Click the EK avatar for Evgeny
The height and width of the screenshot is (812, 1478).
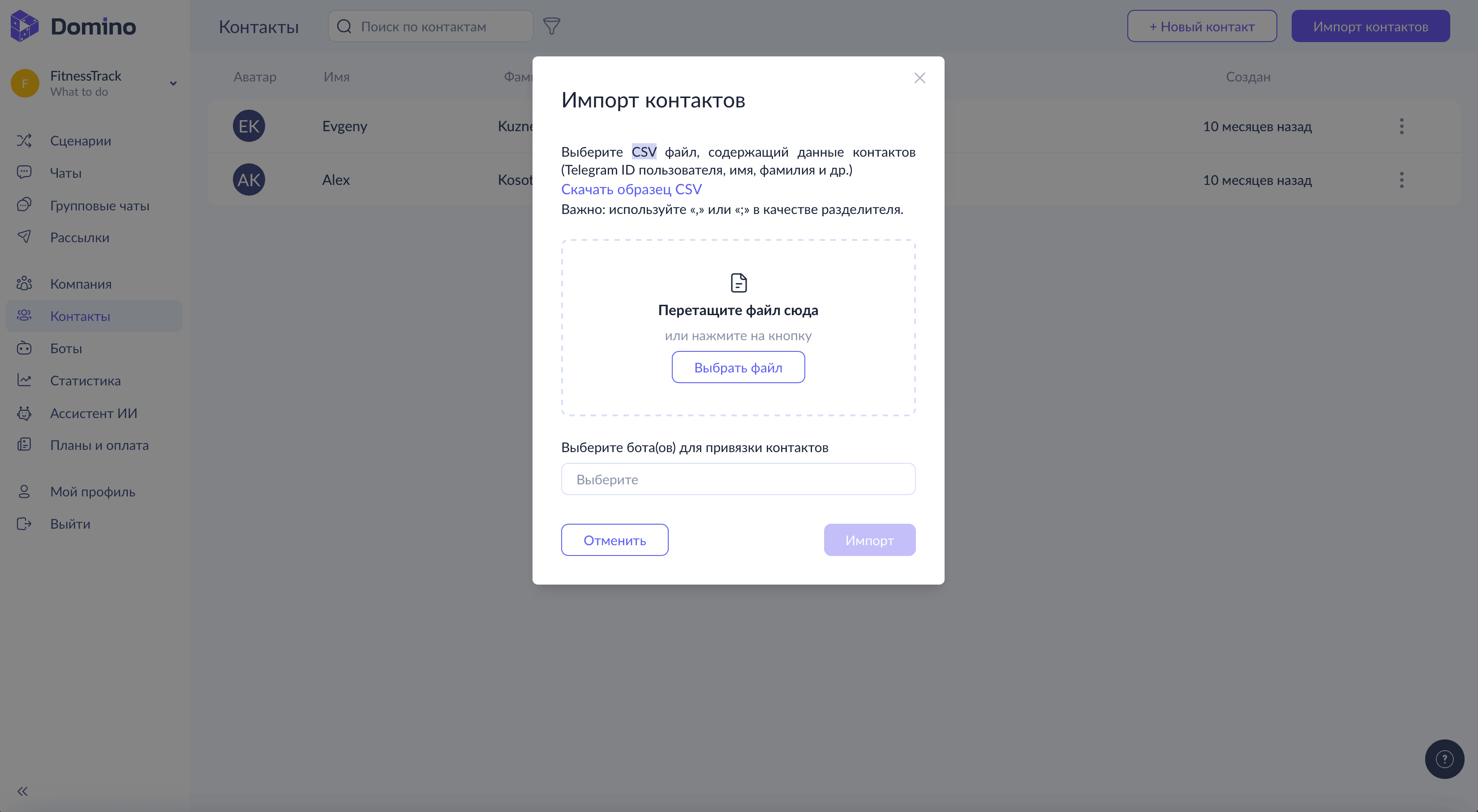249,126
